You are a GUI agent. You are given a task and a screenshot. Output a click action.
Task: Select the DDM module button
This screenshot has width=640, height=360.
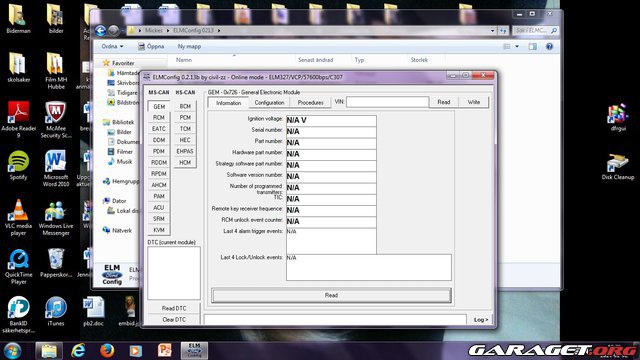pos(159,140)
